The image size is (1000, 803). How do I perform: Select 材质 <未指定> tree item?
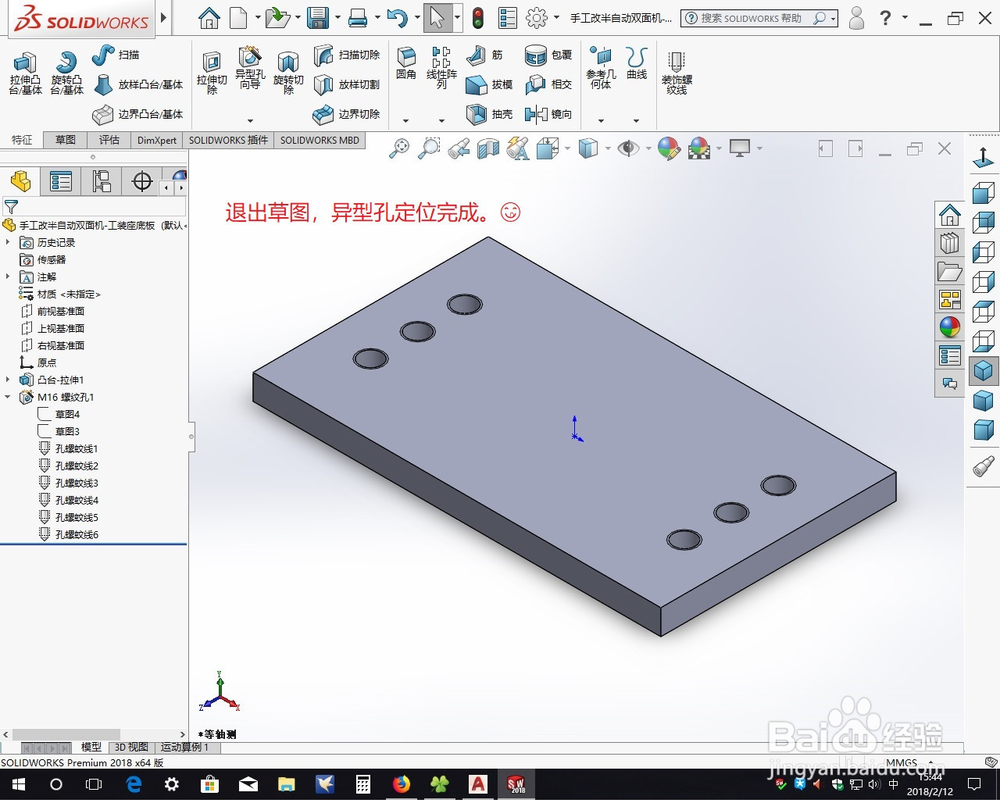click(x=60, y=294)
